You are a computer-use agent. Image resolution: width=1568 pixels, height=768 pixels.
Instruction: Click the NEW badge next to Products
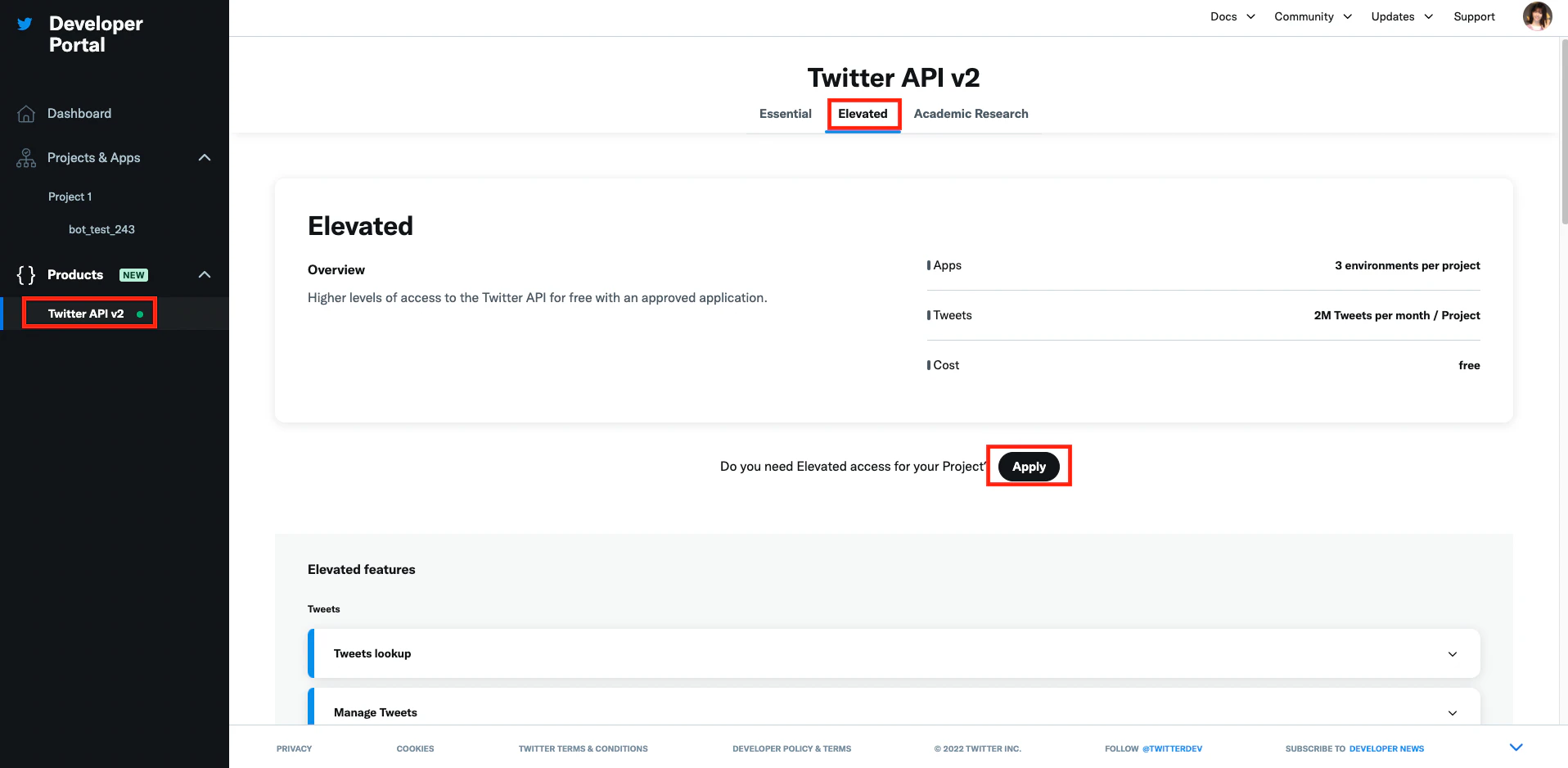[x=133, y=275]
